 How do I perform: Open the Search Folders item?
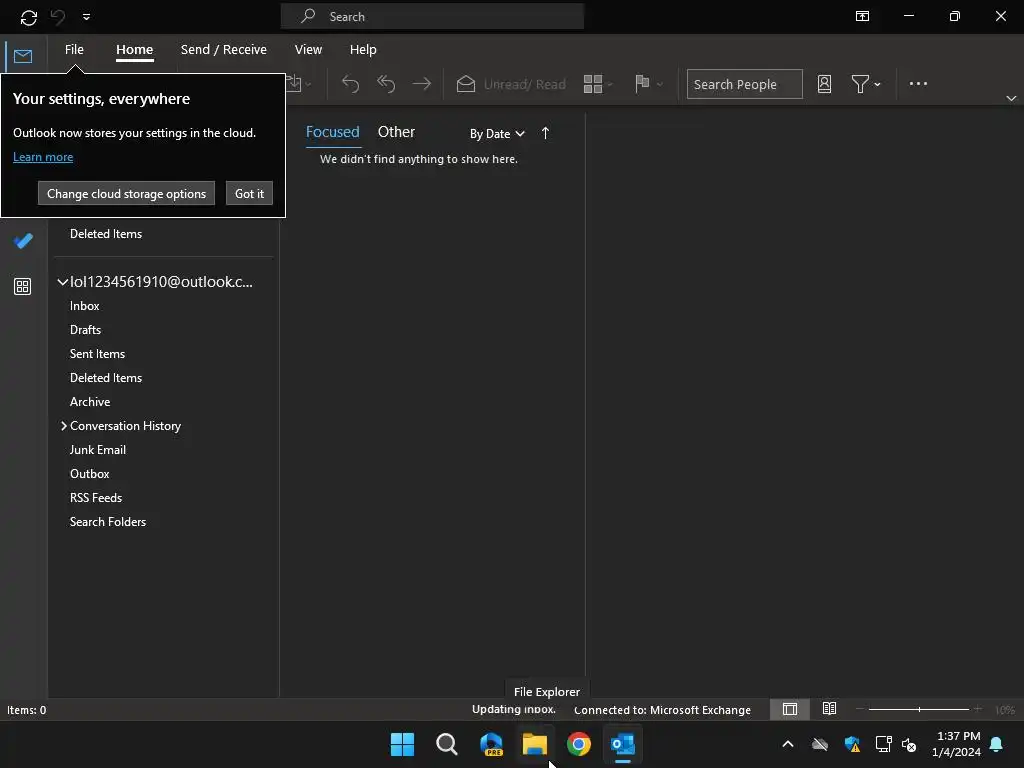108,522
